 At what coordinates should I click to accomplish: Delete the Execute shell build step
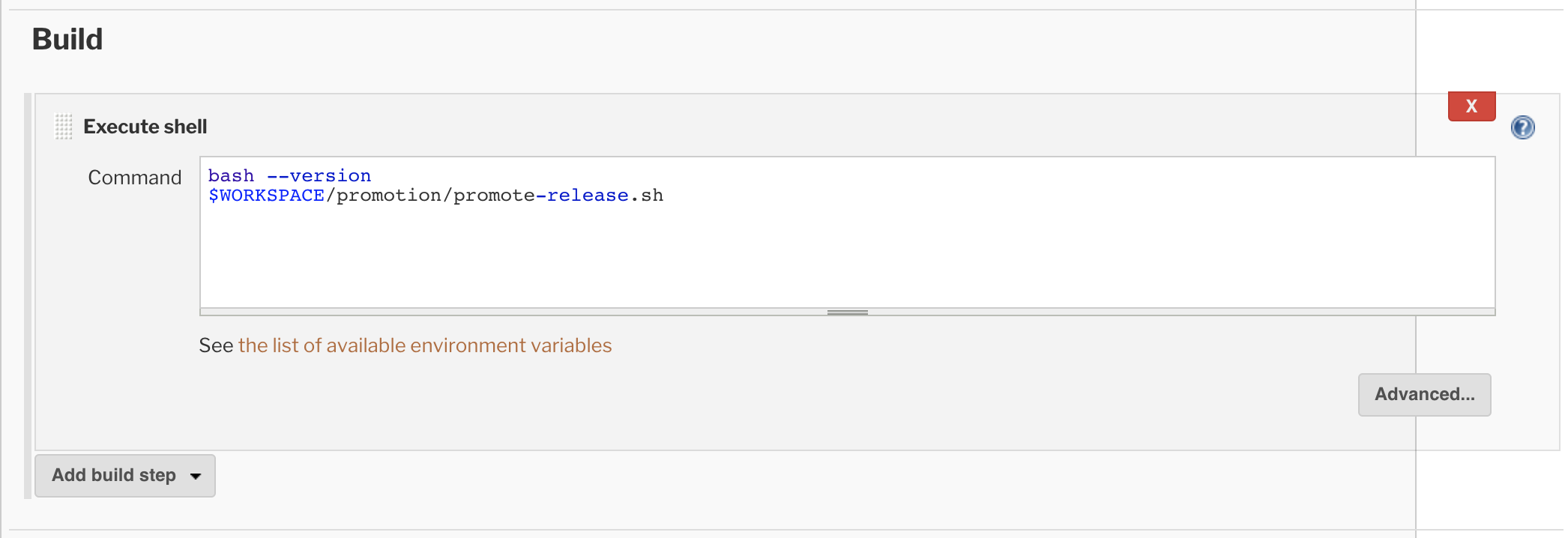click(x=1471, y=106)
